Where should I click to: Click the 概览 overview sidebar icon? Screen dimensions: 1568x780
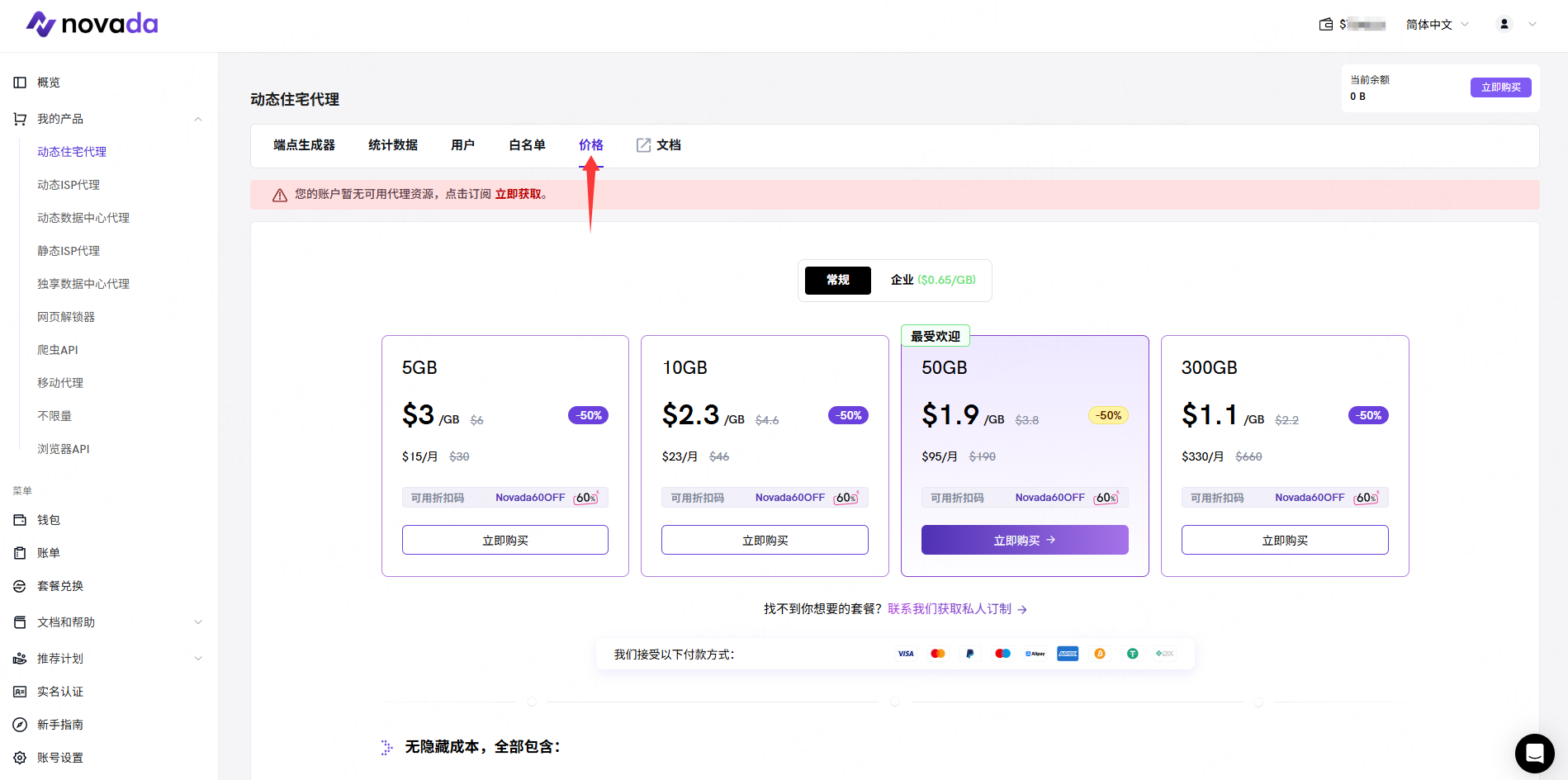[x=20, y=83]
